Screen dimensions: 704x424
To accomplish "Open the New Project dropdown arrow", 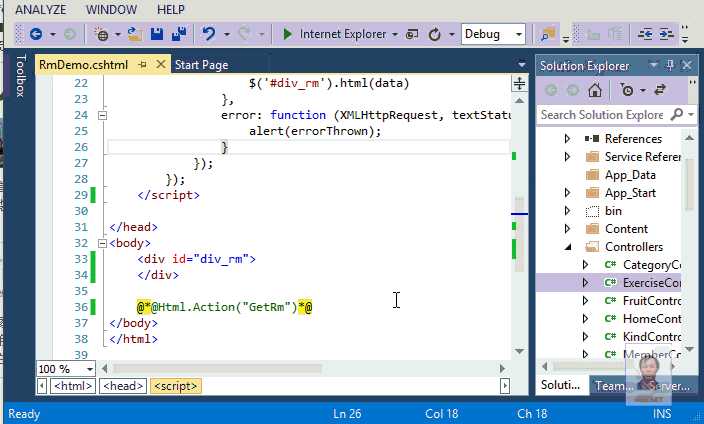I will coord(118,35).
